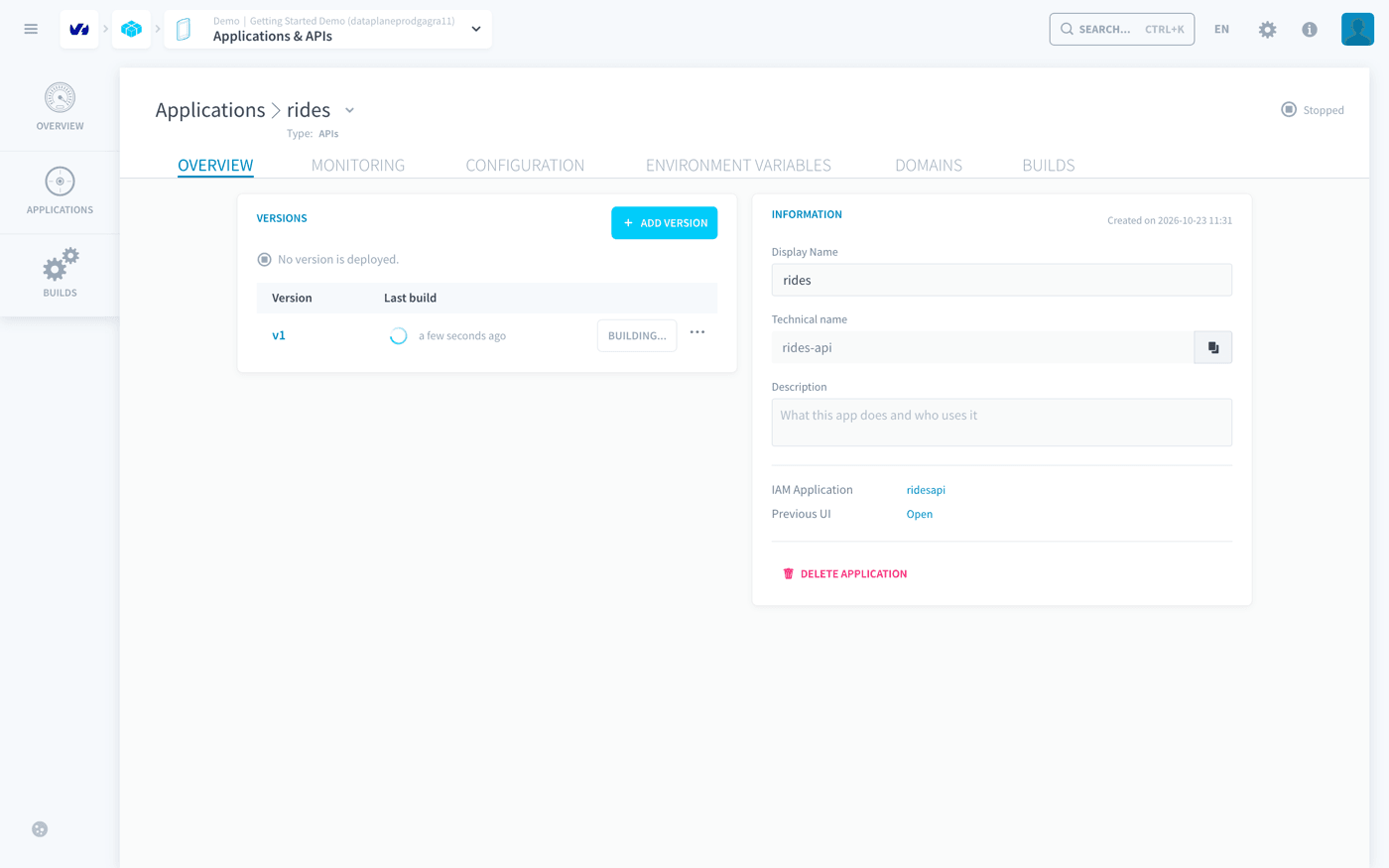Screen dimensions: 1389x868
Task: Open the Builds tab
Action: (1049, 165)
